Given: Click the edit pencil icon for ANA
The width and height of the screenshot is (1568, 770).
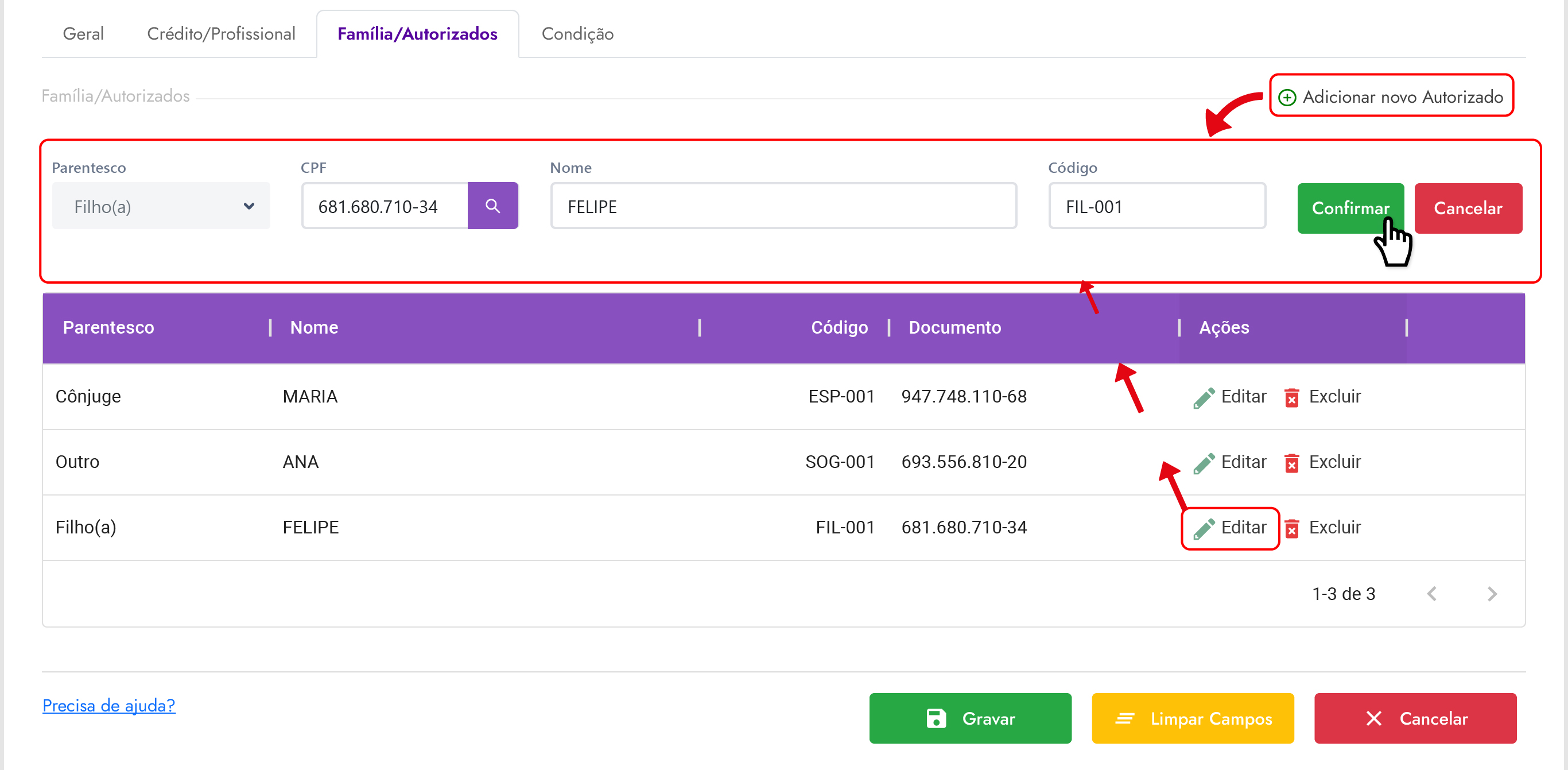Looking at the screenshot, I should click(x=1204, y=463).
